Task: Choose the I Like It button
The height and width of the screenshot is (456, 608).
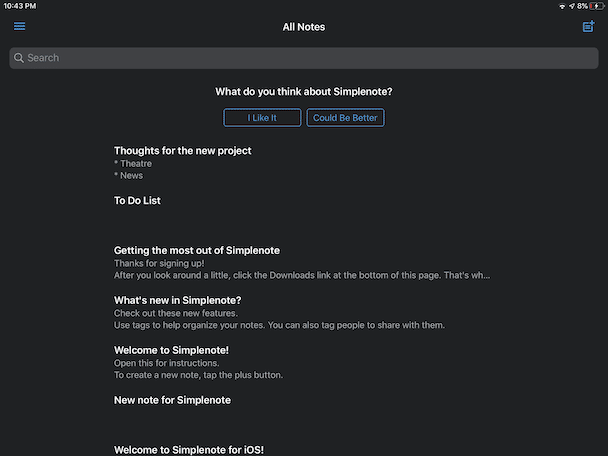Action: pyautogui.click(x=262, y=117)
